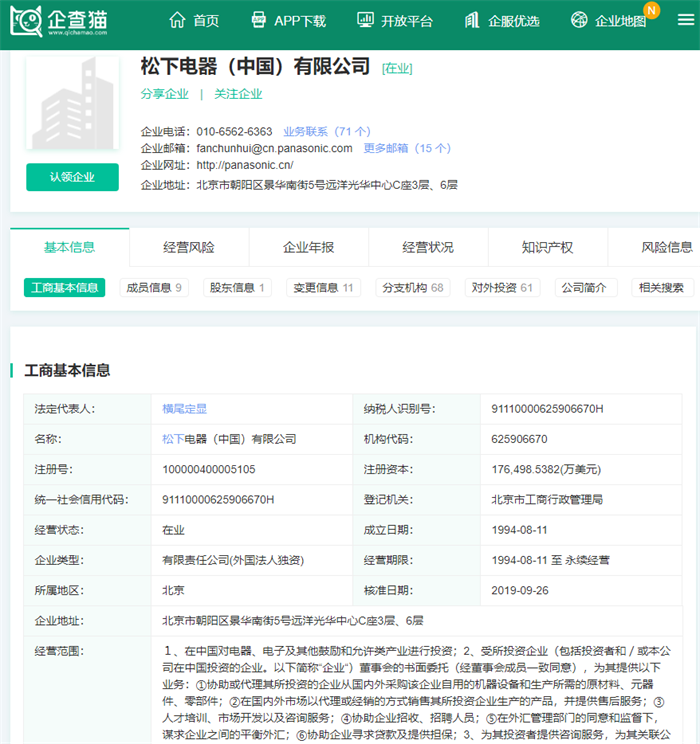The image size is (700, 744).
Task: Click registered capital 176,498.5382(万美元)
Action: [x=546, y=469]
